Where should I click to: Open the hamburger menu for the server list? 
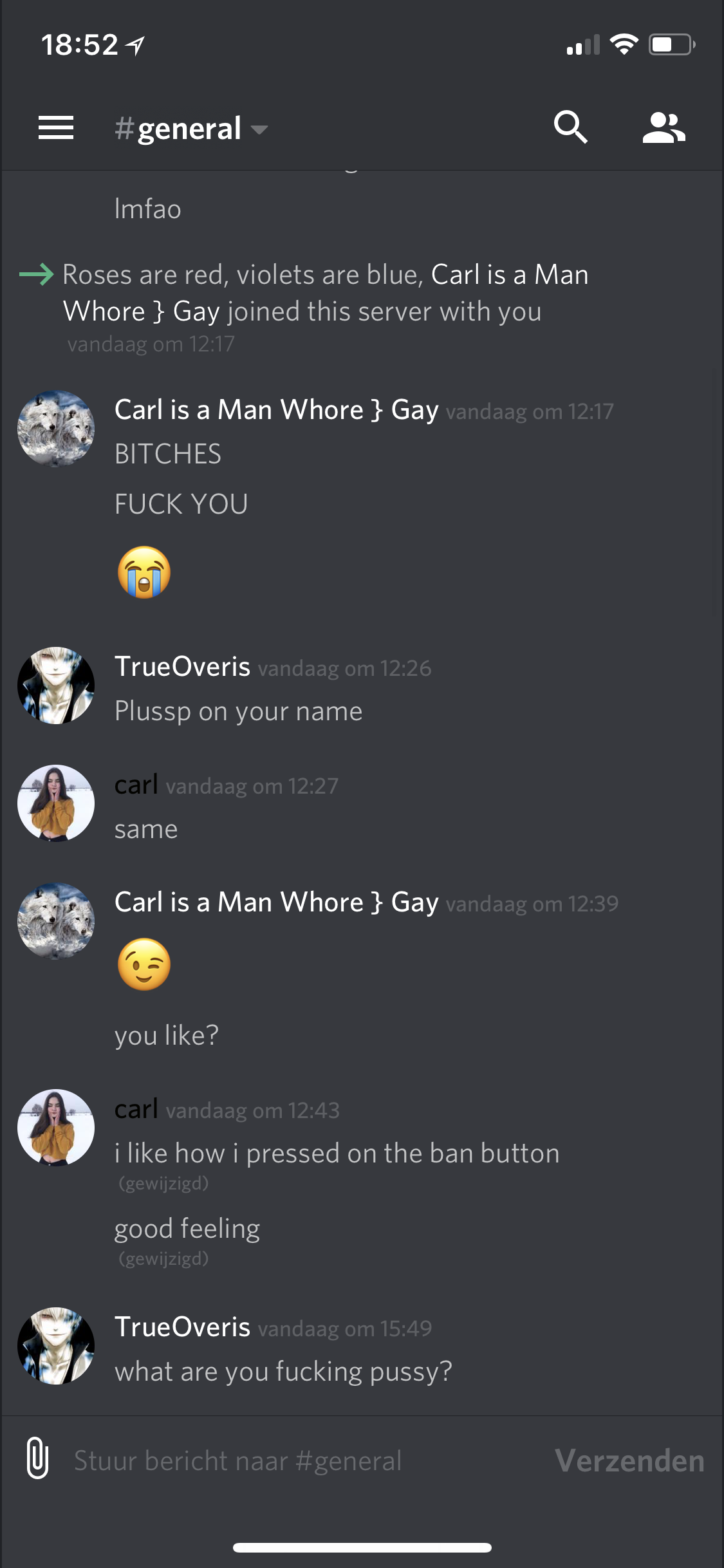point(56,127)
